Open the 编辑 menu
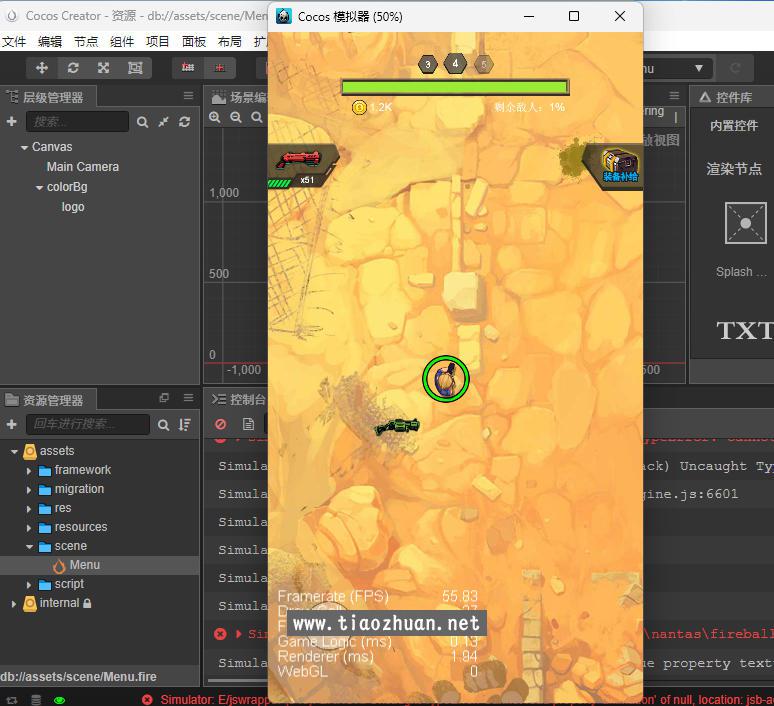Screen dimensions: 774x706 click(50, 41)
